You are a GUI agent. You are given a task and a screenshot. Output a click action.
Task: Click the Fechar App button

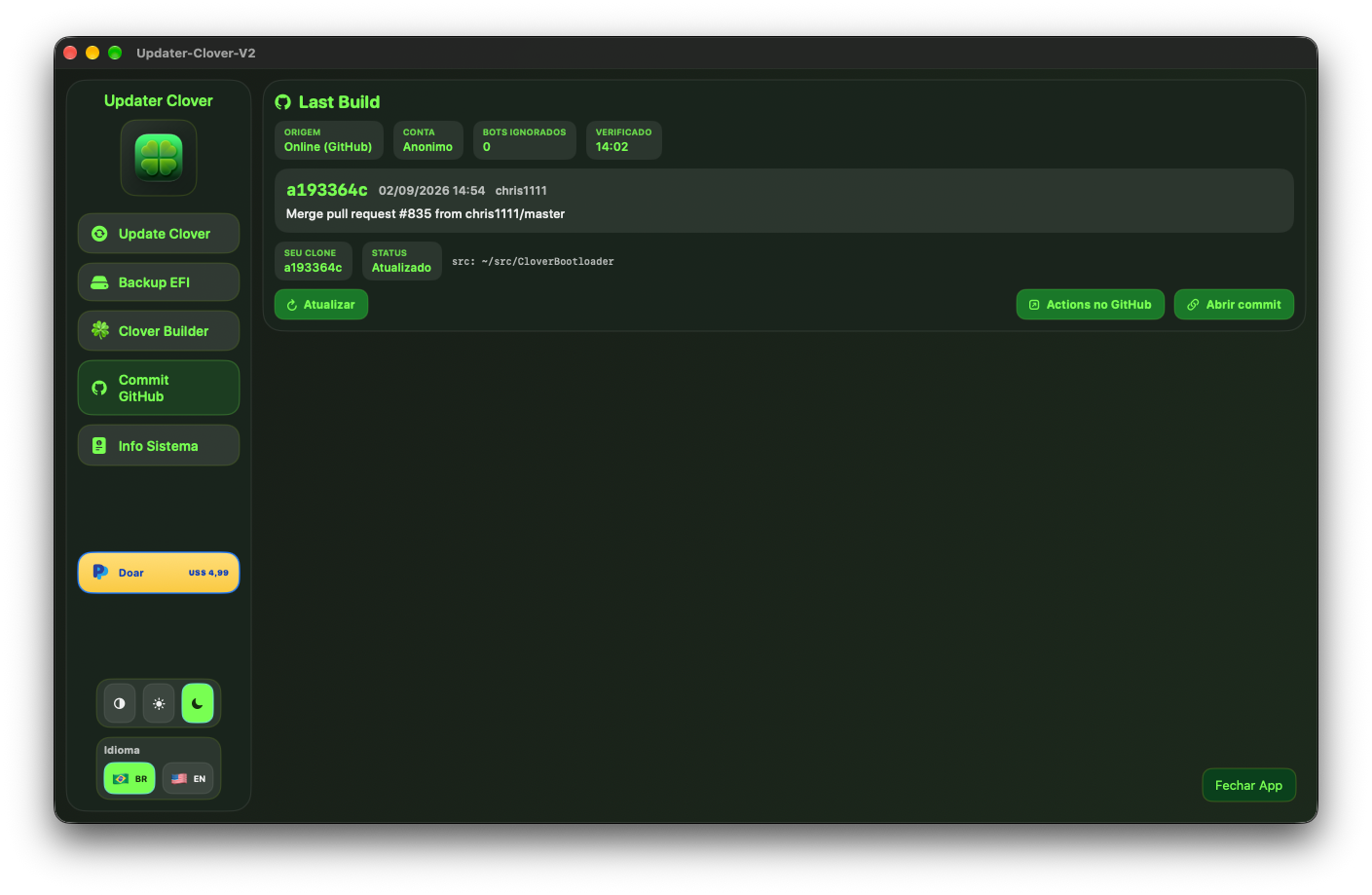tap(1248, 785)
